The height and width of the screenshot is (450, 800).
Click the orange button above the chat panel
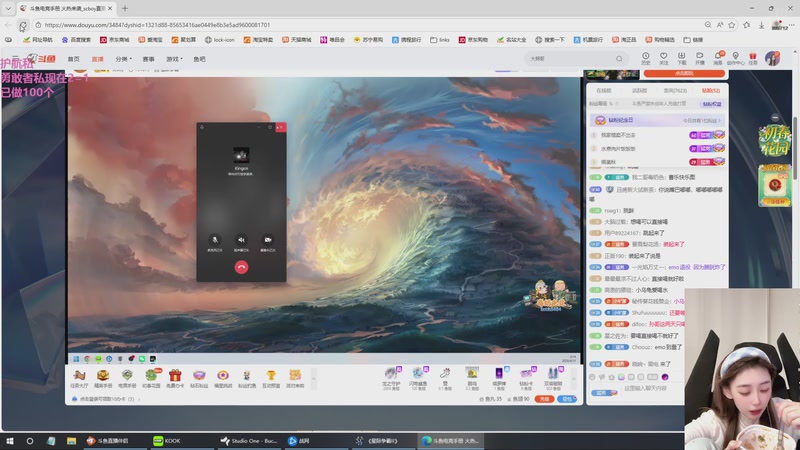tap(684, 73)
